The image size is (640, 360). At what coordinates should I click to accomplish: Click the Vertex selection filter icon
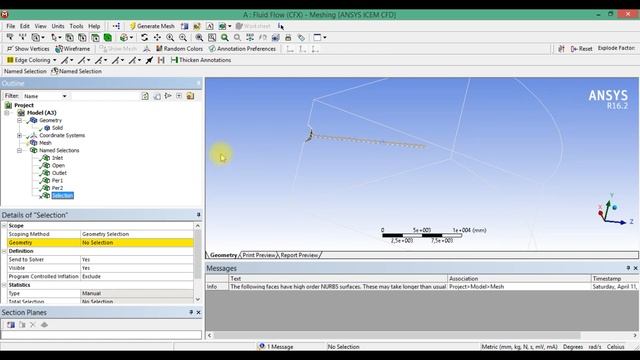(69, 38)
